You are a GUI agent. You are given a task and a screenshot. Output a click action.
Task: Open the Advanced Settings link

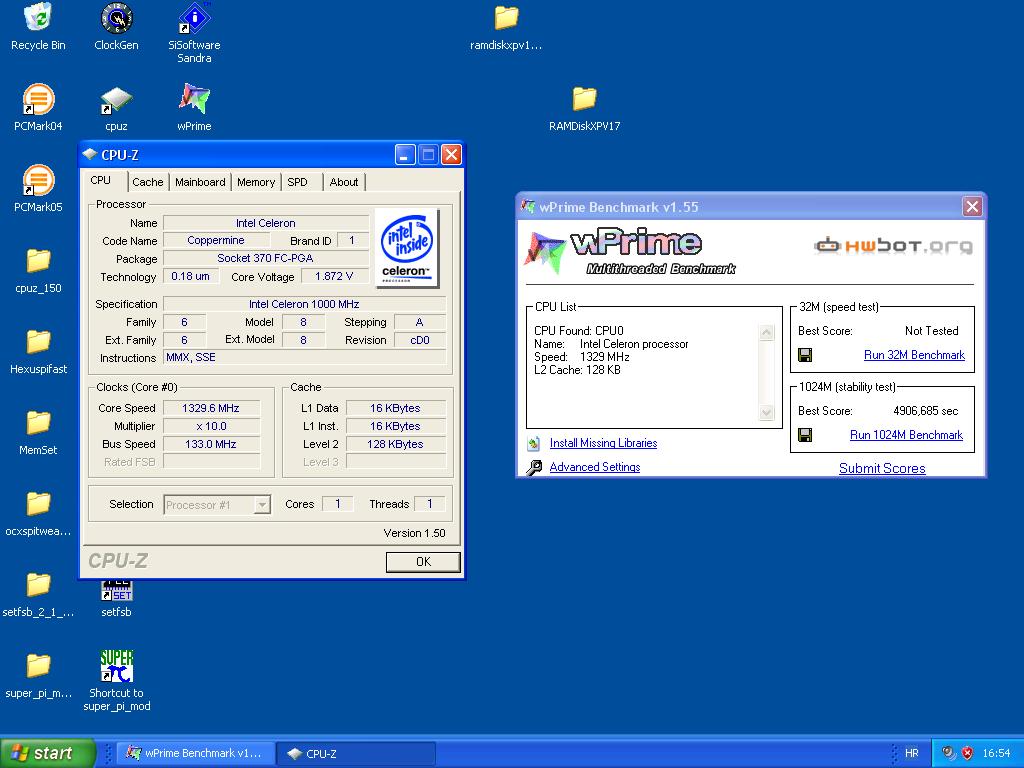595,467
